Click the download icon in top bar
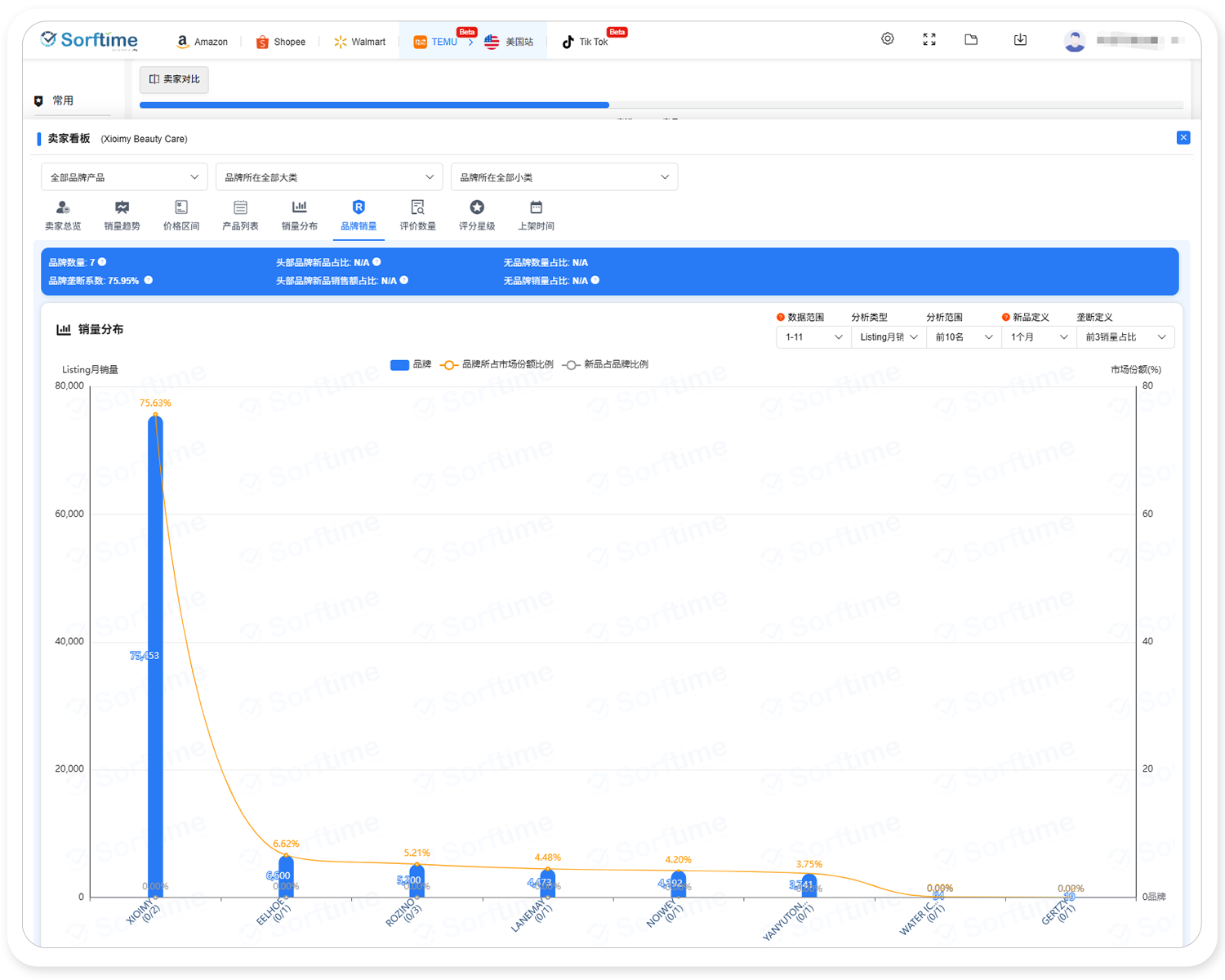The image size is (1225, 980). [1020, 39]
